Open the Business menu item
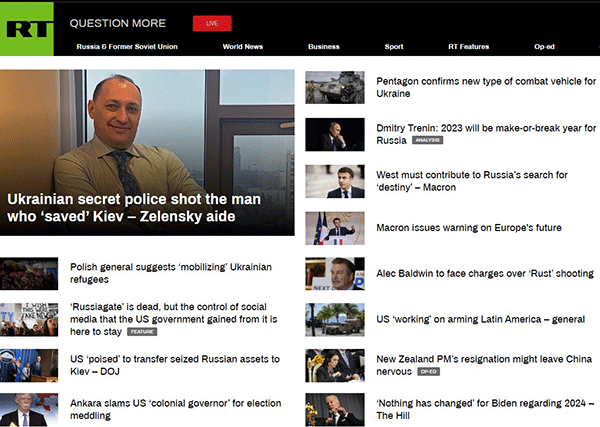 pyautogui.click(x=324, y=47)
